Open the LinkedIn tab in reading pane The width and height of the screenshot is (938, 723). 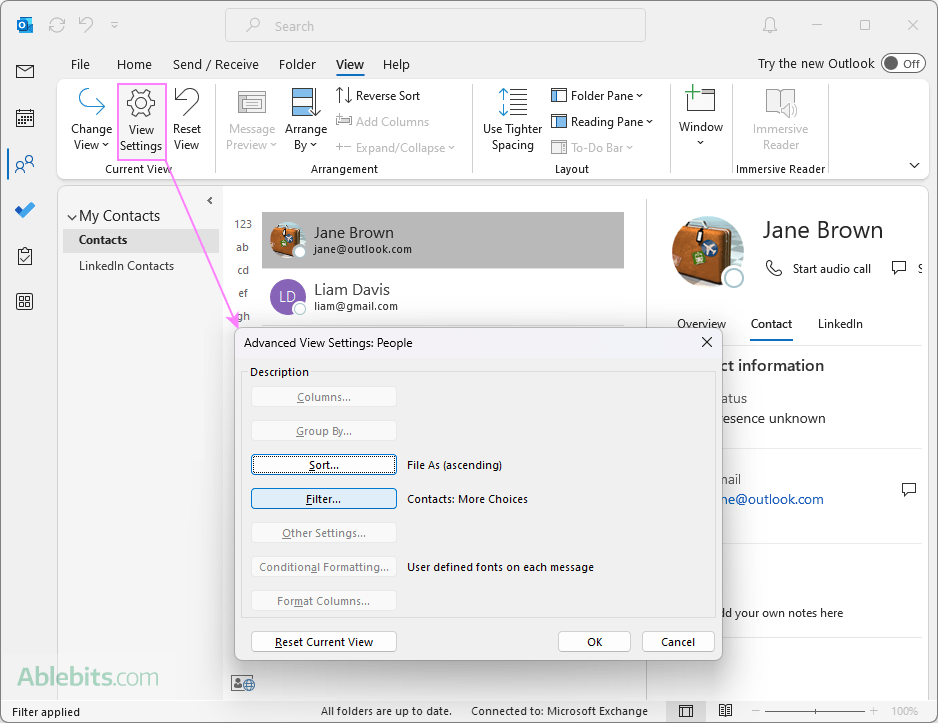840,324
